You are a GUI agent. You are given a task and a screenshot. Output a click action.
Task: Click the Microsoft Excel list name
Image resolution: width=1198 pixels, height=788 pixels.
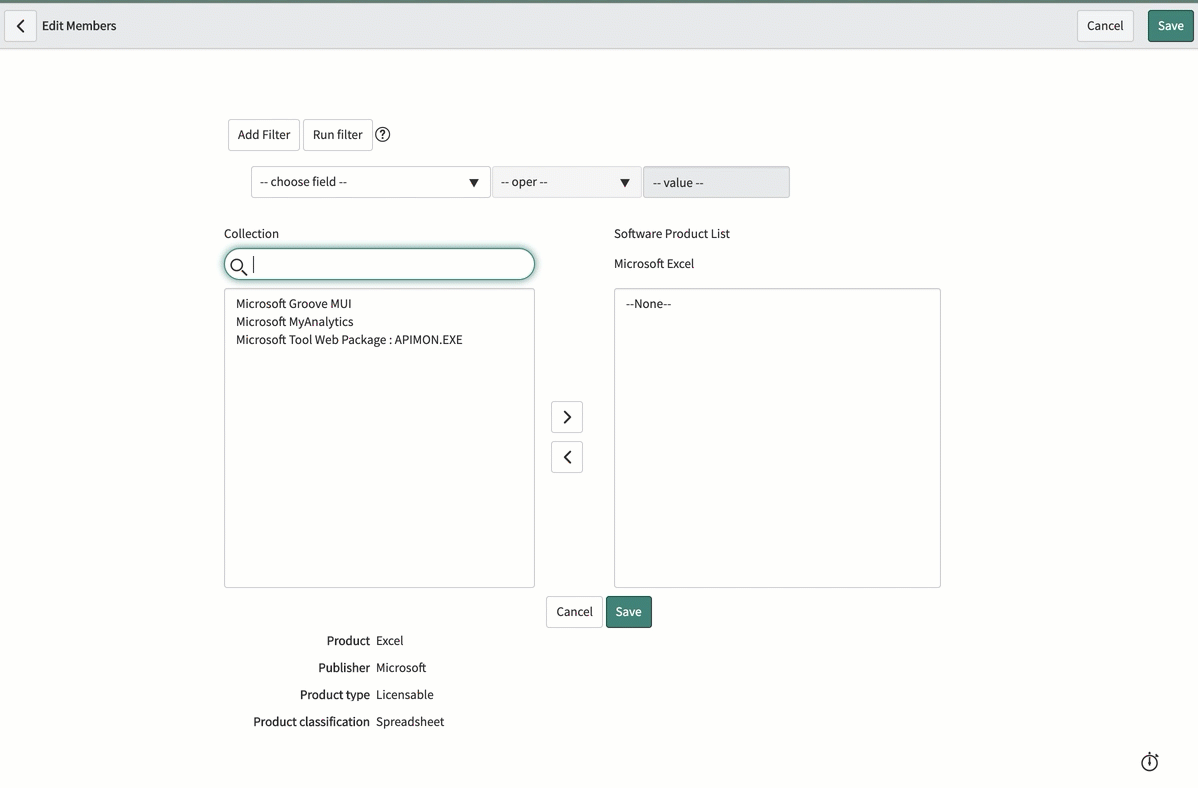click(654, 264)
